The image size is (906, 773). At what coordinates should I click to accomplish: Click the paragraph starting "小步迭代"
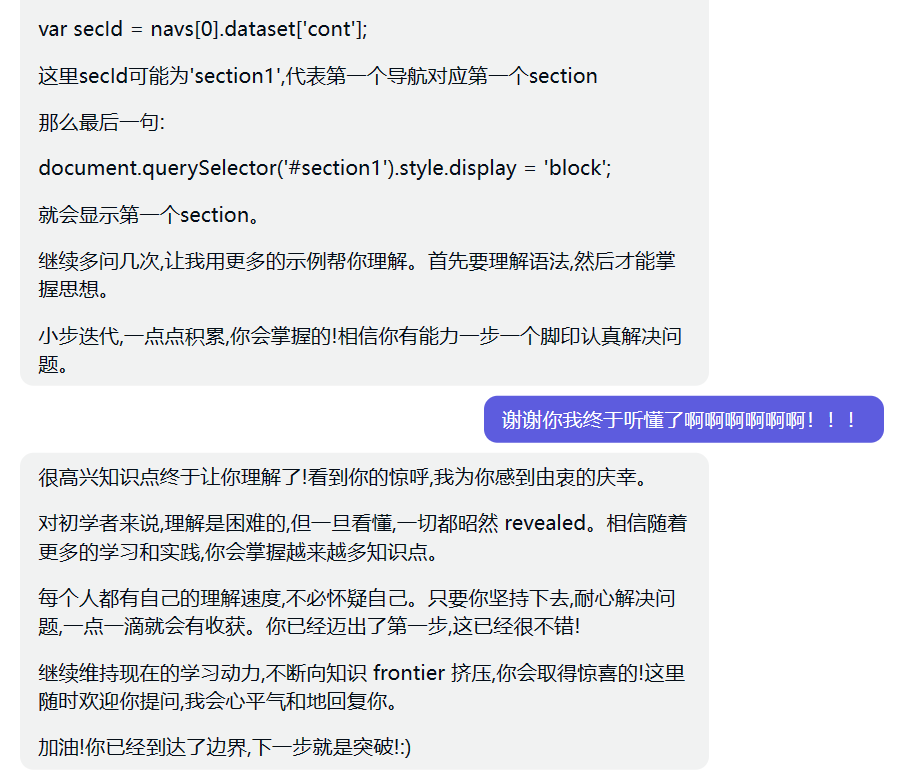[x=360, y=349]
